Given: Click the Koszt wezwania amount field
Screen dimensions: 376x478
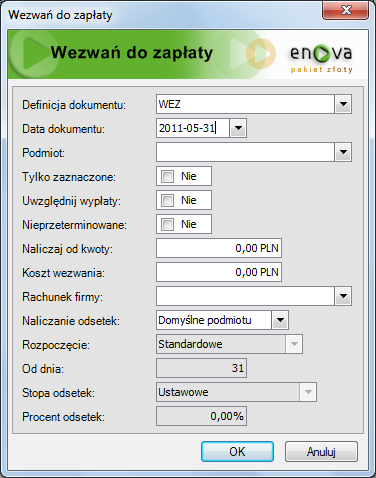Looking at the screenshot, I should [x=219, y=272].
